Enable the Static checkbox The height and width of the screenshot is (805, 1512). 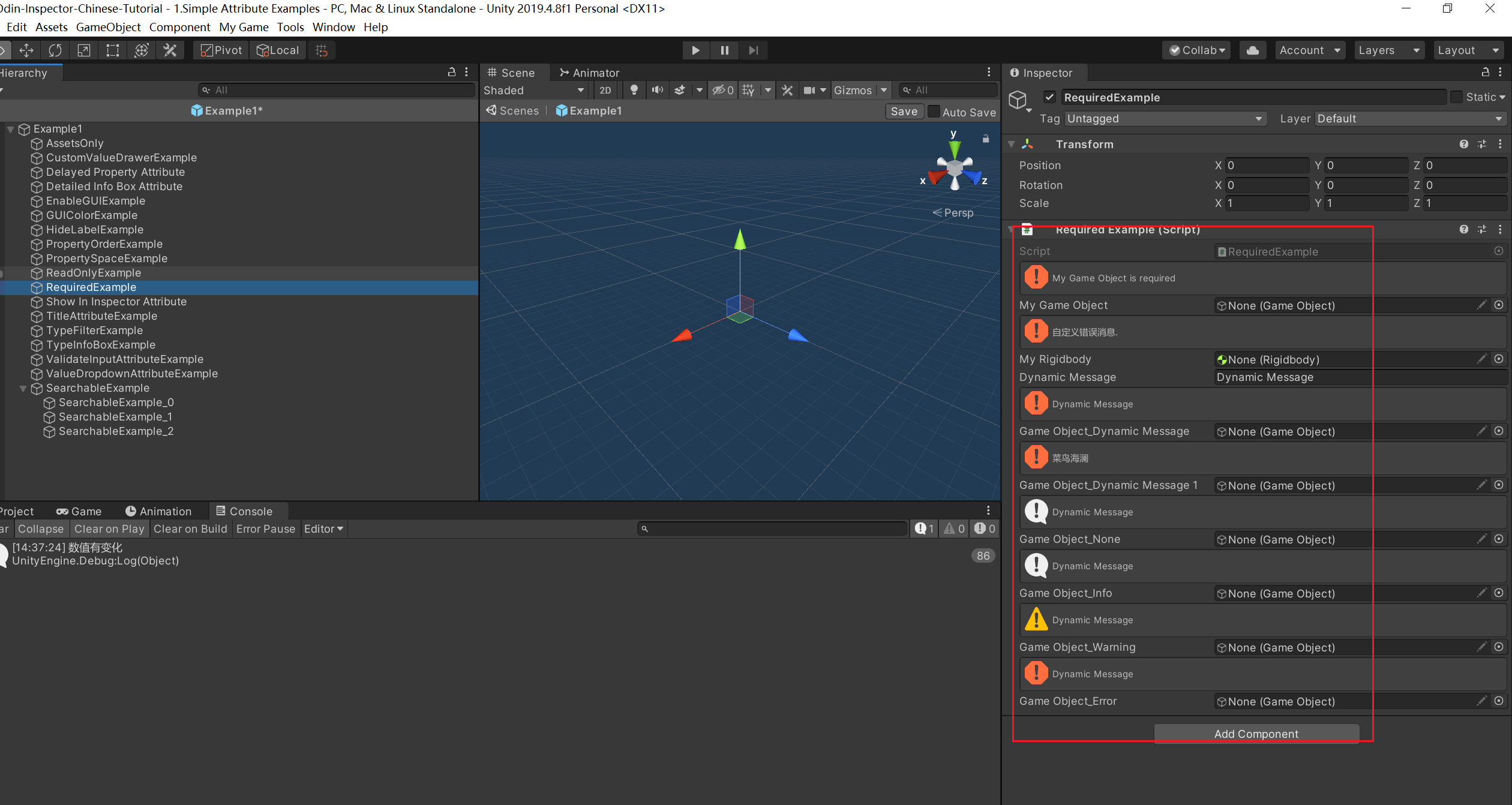[x=1457, y=97]
